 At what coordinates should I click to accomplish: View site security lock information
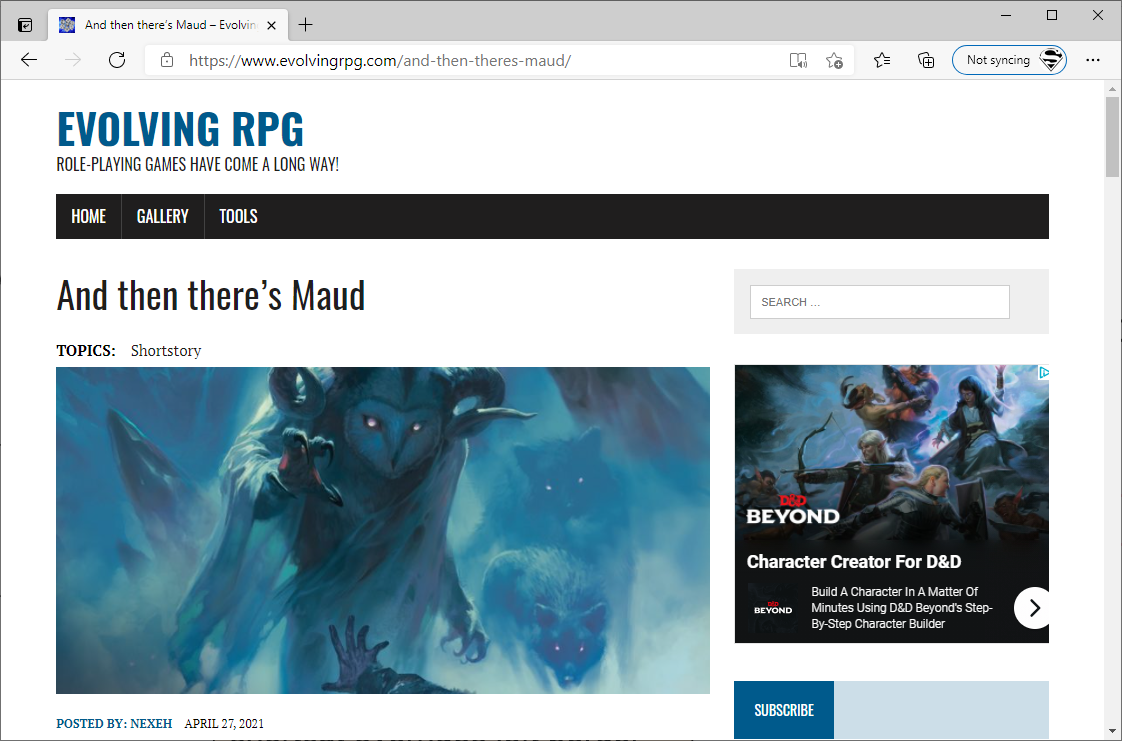pyautogui.click(x=167, y=60)
